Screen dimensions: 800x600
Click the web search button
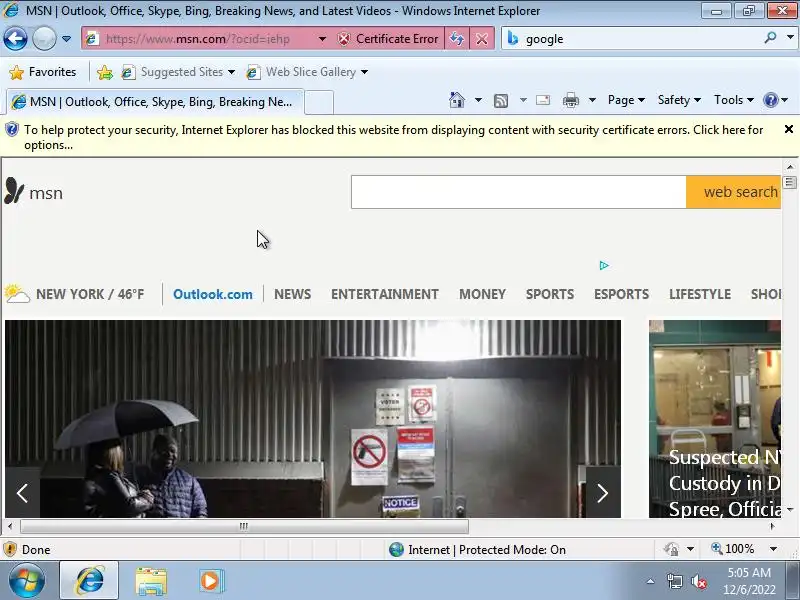734,192
